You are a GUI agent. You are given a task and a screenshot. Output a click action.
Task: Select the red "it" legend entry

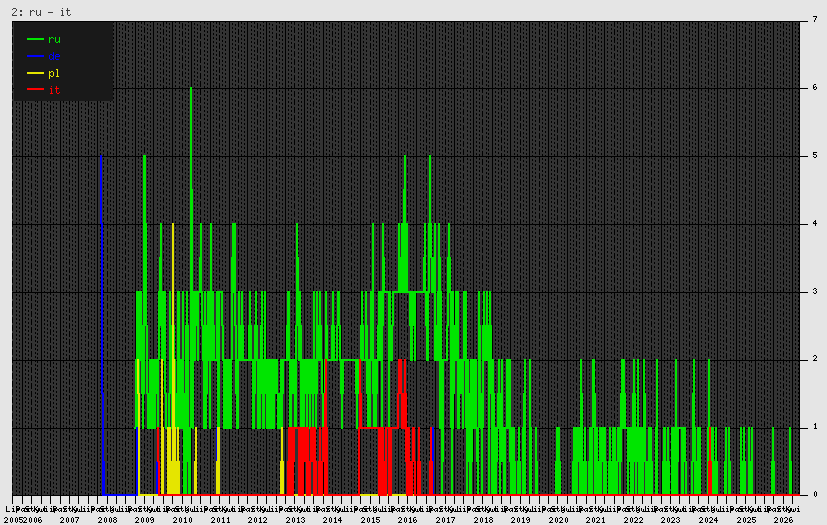tap(44, 90)
